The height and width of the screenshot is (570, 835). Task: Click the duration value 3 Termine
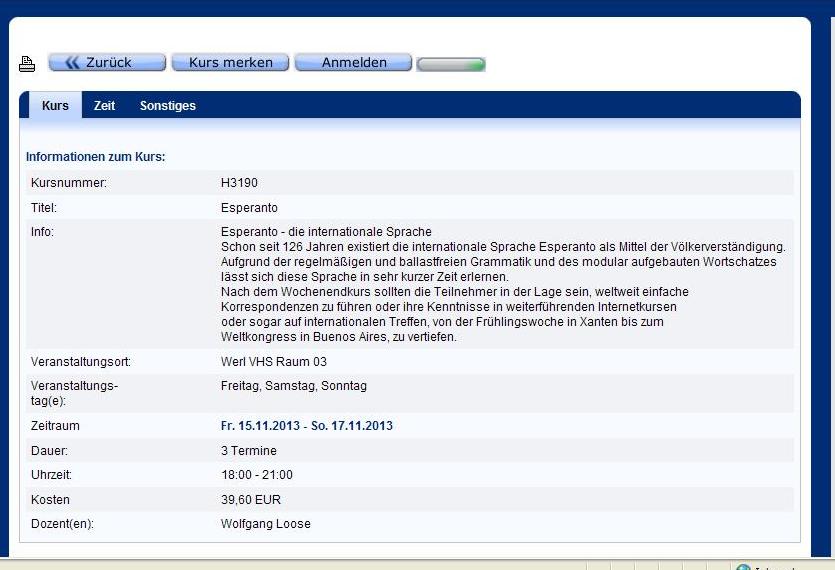tap(249, 451)
